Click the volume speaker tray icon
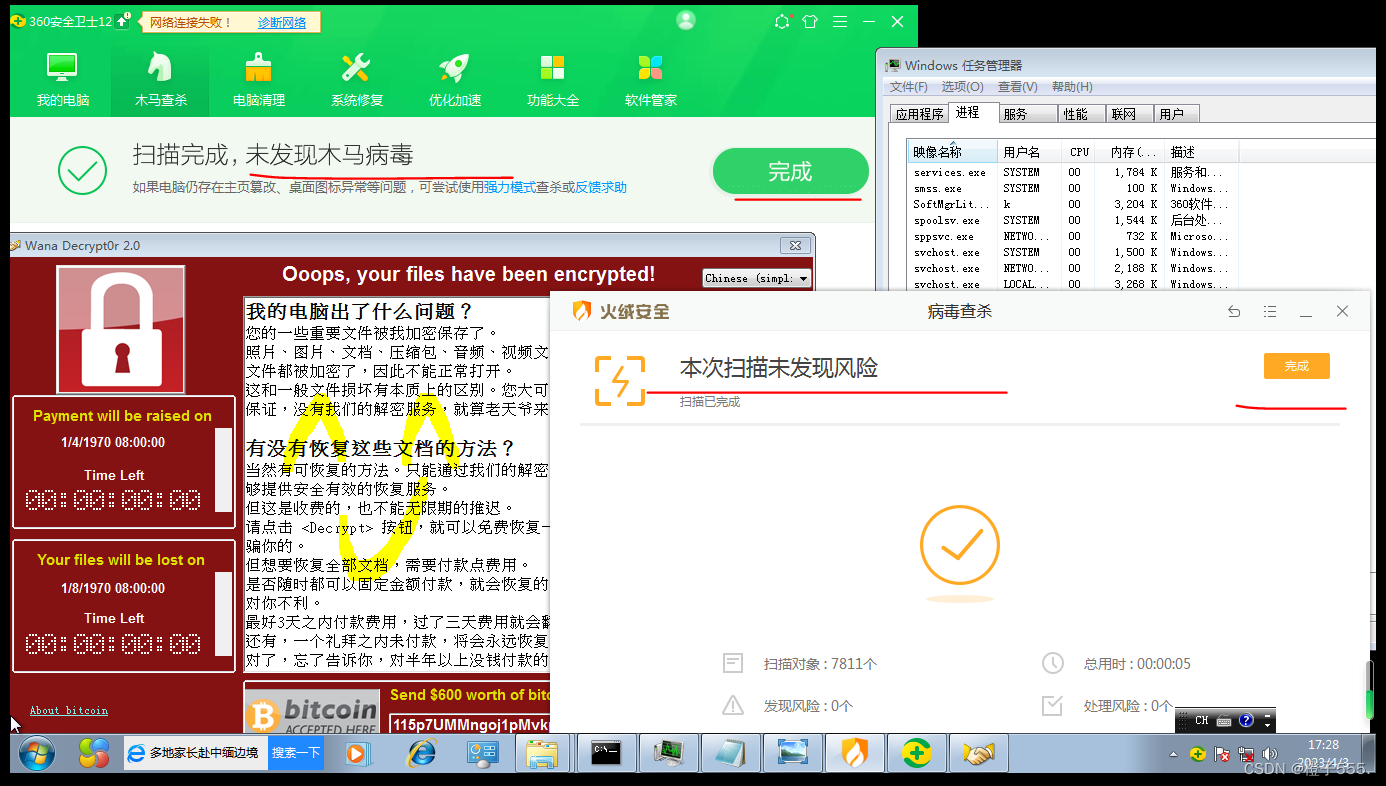Viewport: 1386px width, 786px height. 1270,754
